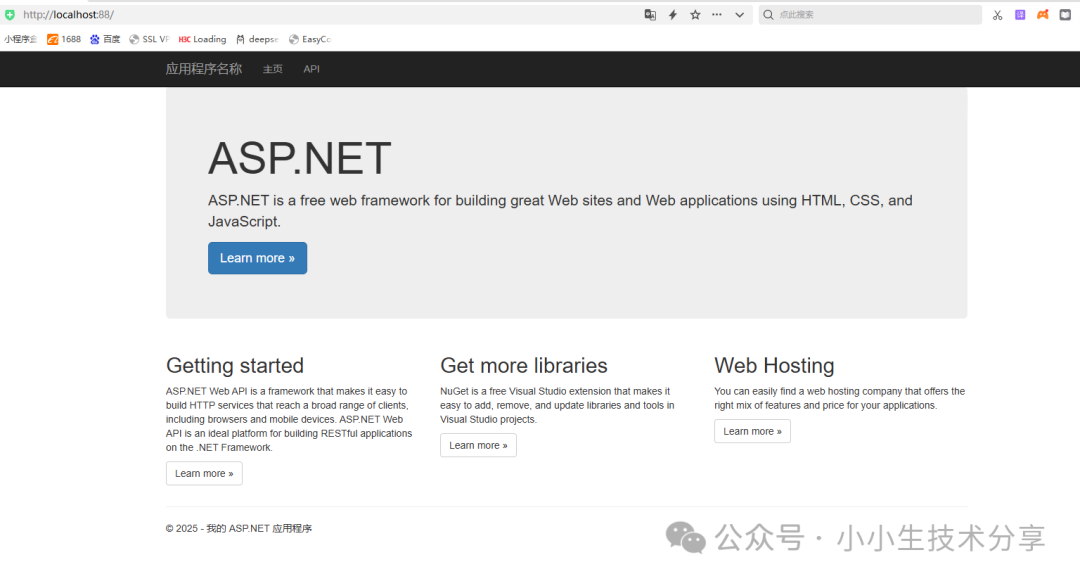Click Learn more under Web Hosting

(752, 431)
